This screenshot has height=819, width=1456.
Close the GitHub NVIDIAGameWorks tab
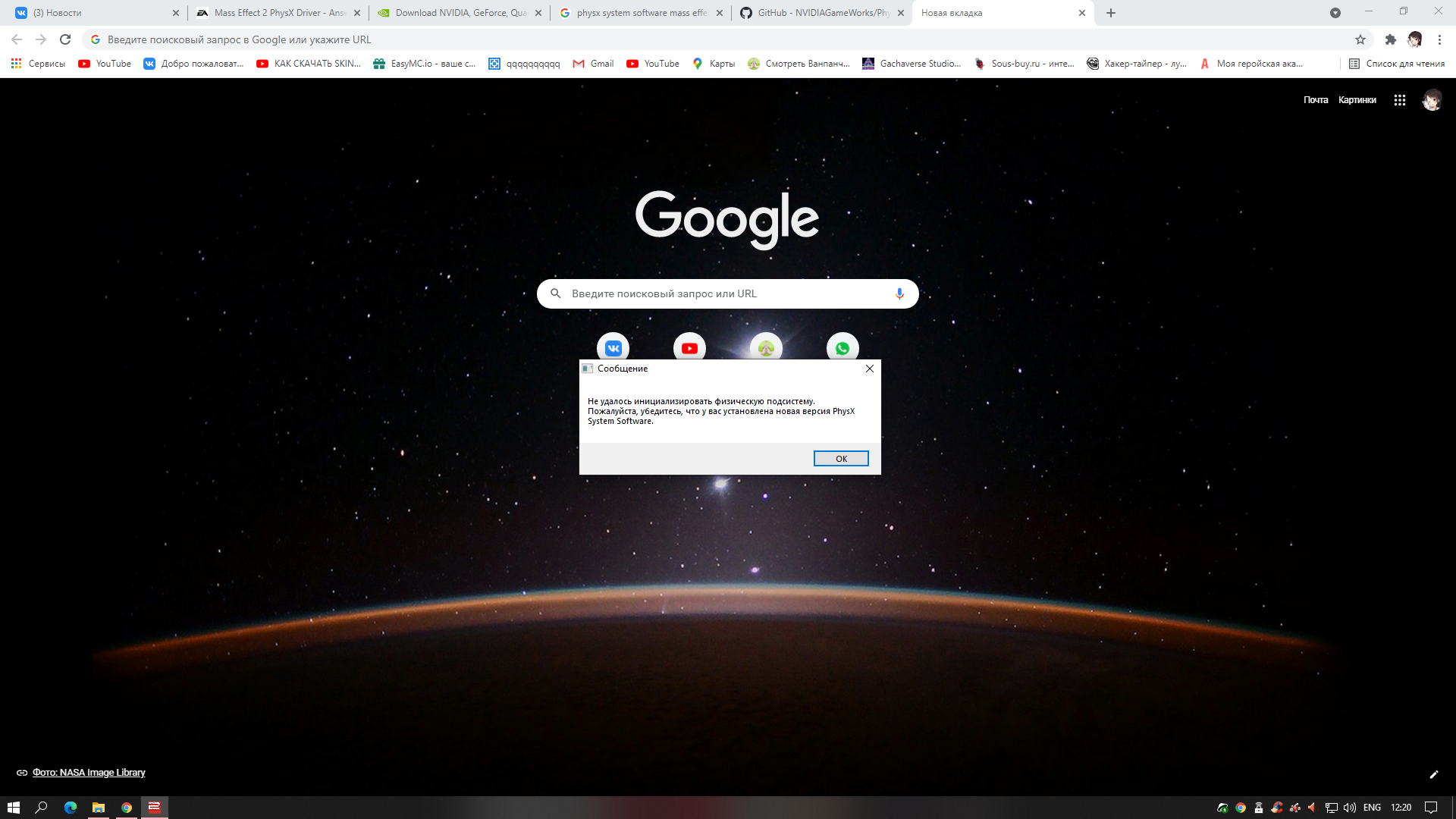[x=901, y=13]
